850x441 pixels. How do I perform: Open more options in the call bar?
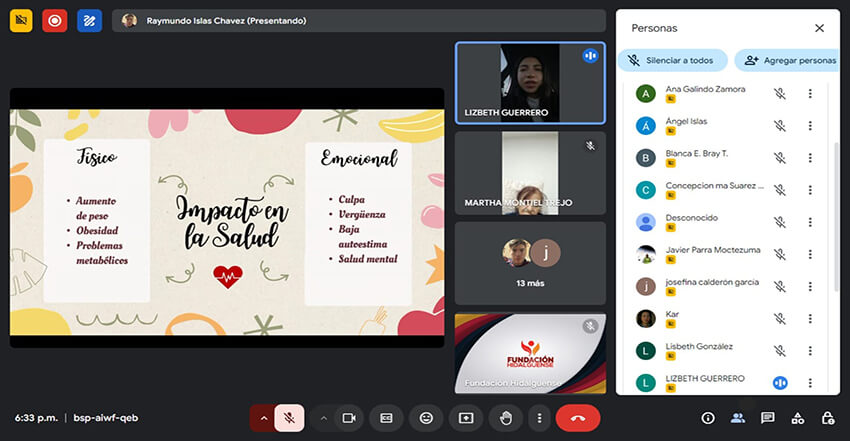(x=539, y=417)
